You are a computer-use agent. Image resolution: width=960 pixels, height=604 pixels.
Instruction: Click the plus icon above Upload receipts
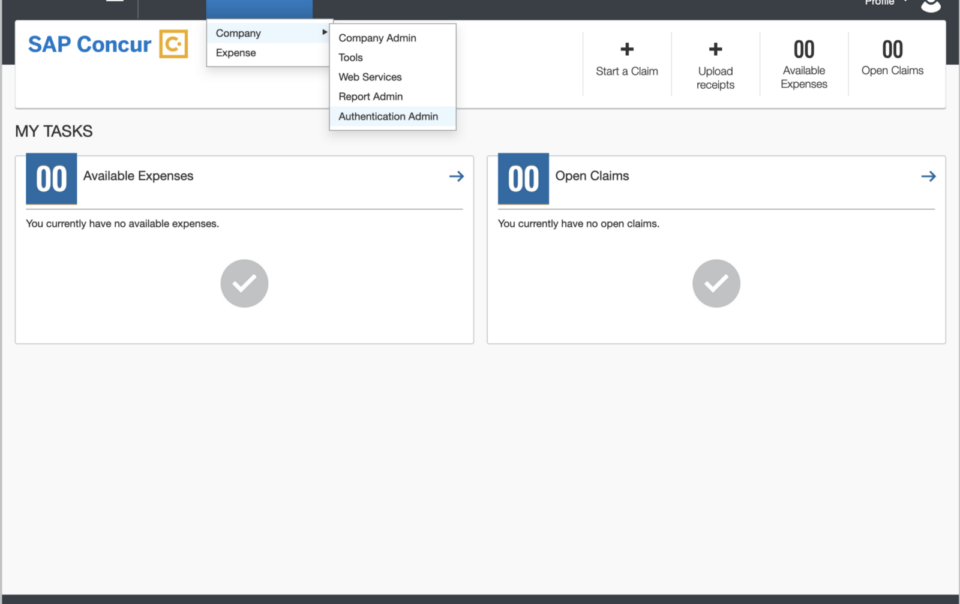[715, 49]
